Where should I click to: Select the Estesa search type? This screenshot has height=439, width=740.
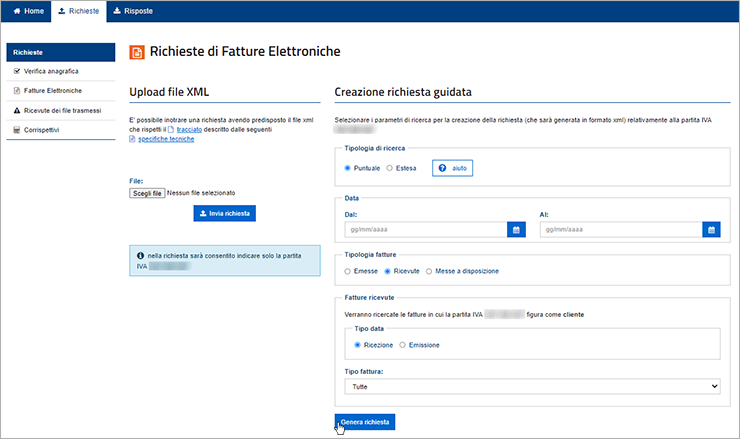pos(389,168)
